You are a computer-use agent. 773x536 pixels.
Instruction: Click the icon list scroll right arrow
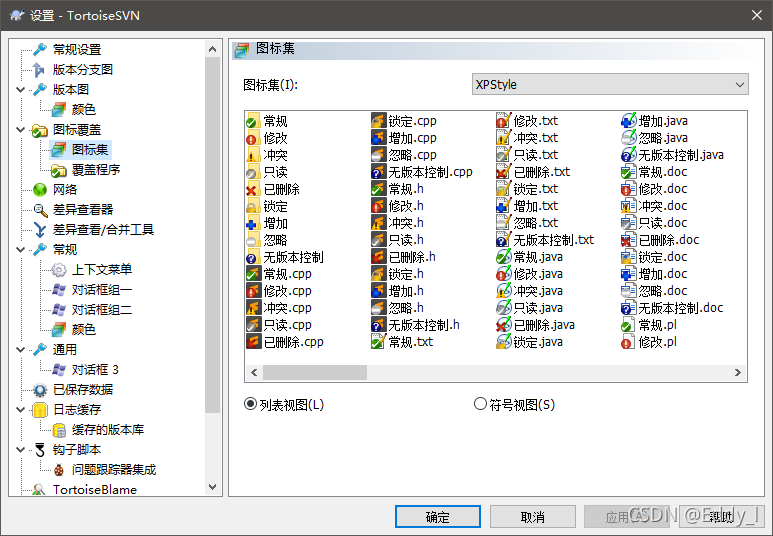coord(738,372)
